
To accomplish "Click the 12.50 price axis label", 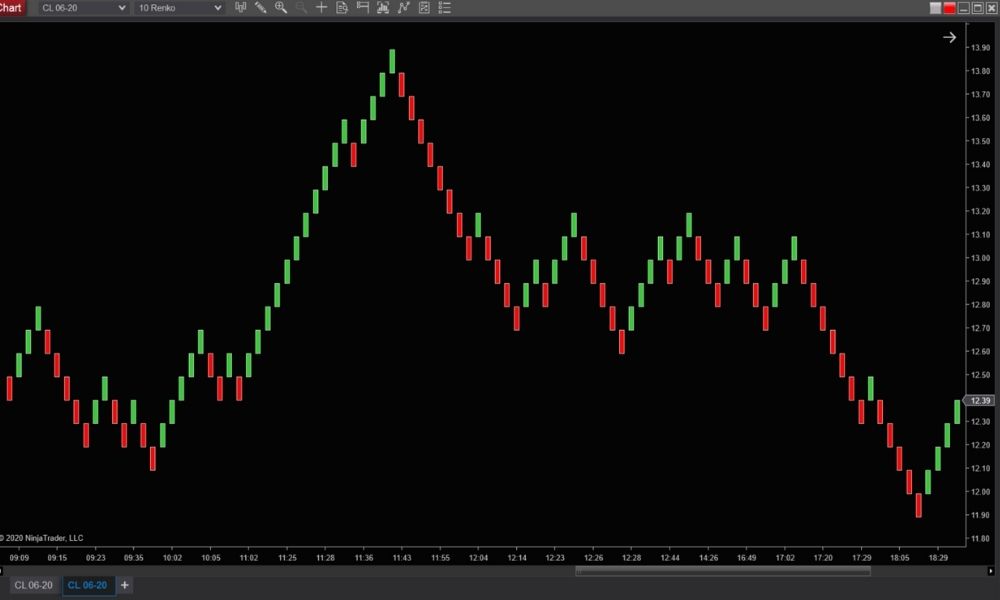I will (980, 375).
